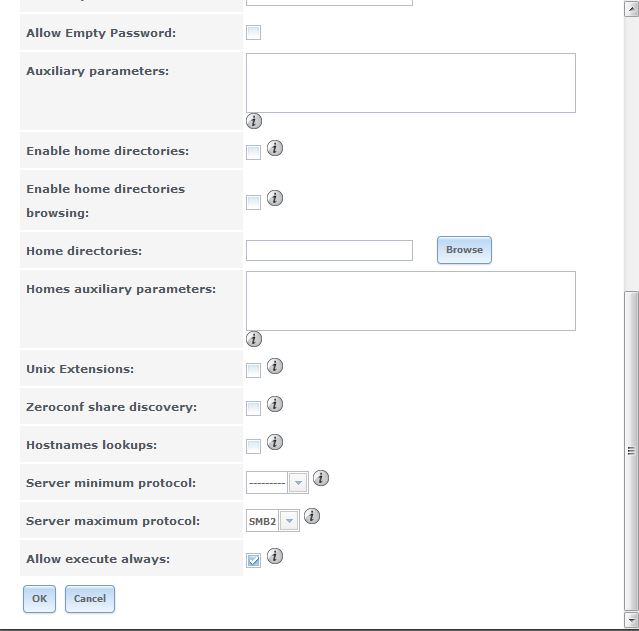The height and width of the screenshot is (631, 639).
Task: Show info for Server minimum protocol
Action: click(321, 478)
